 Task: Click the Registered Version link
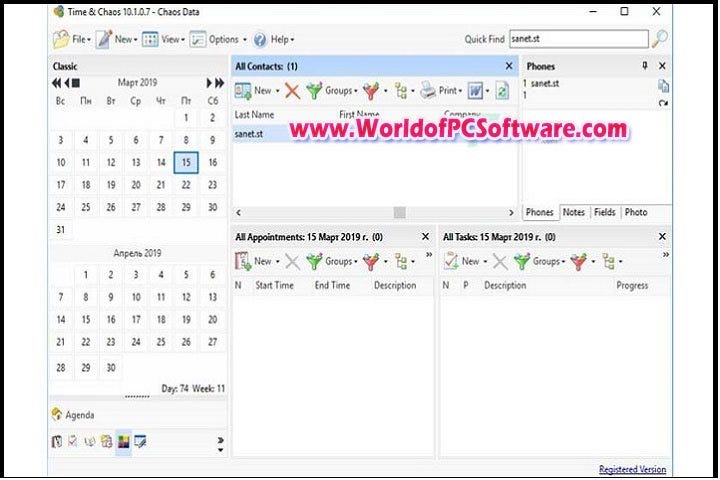point(632,469)
